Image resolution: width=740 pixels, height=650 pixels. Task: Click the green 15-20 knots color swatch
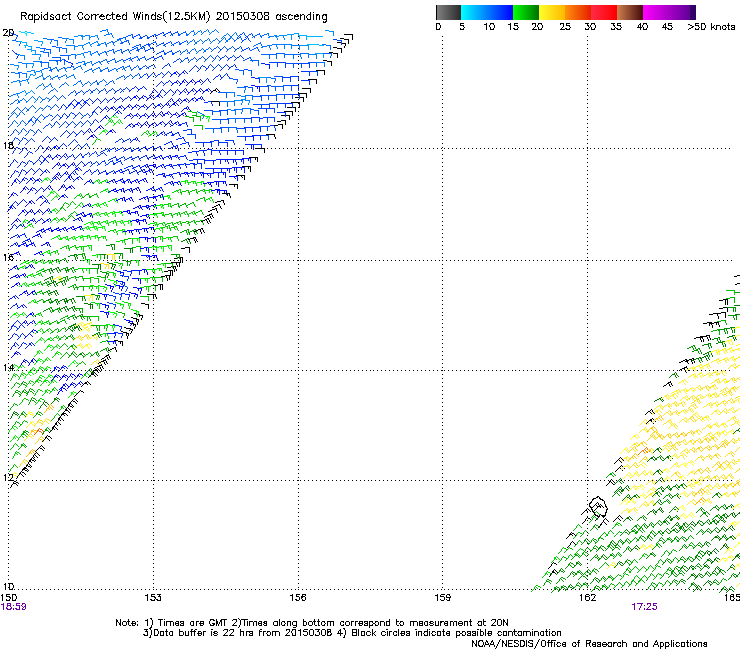click(x=526, y=12)
